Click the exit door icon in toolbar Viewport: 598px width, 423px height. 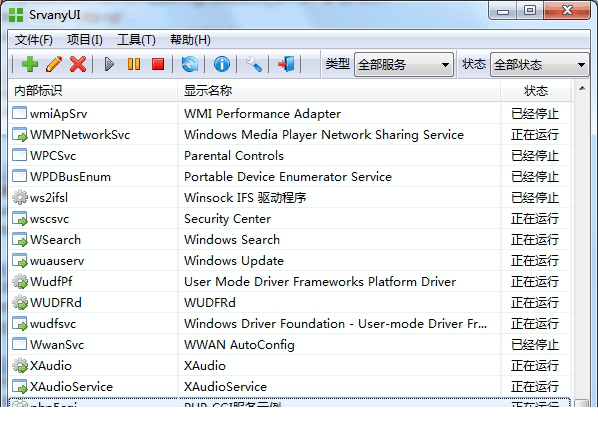click(x=286, y=64)
